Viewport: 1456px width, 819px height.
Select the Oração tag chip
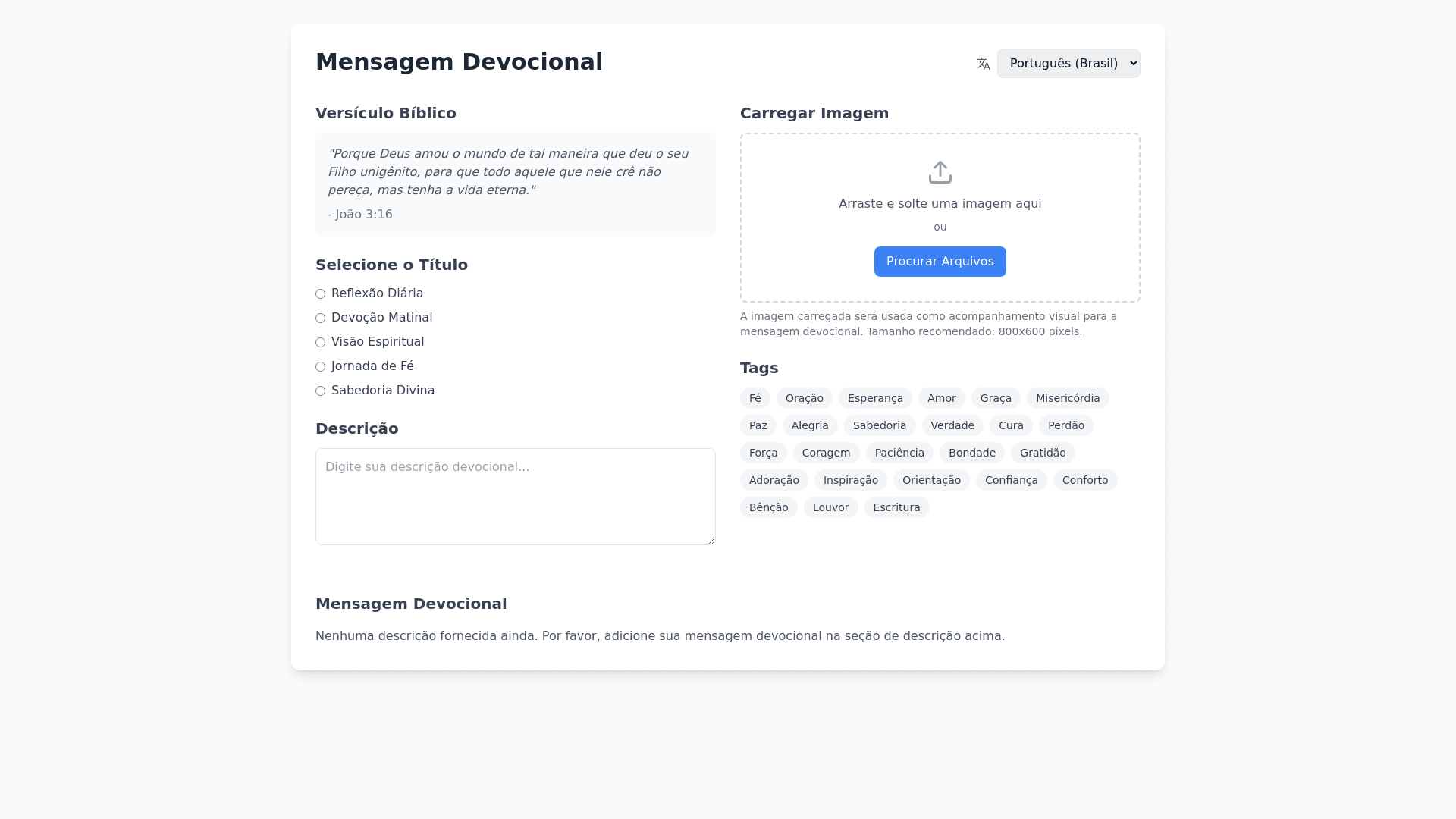pyautogui.click(x=804, y=399)
